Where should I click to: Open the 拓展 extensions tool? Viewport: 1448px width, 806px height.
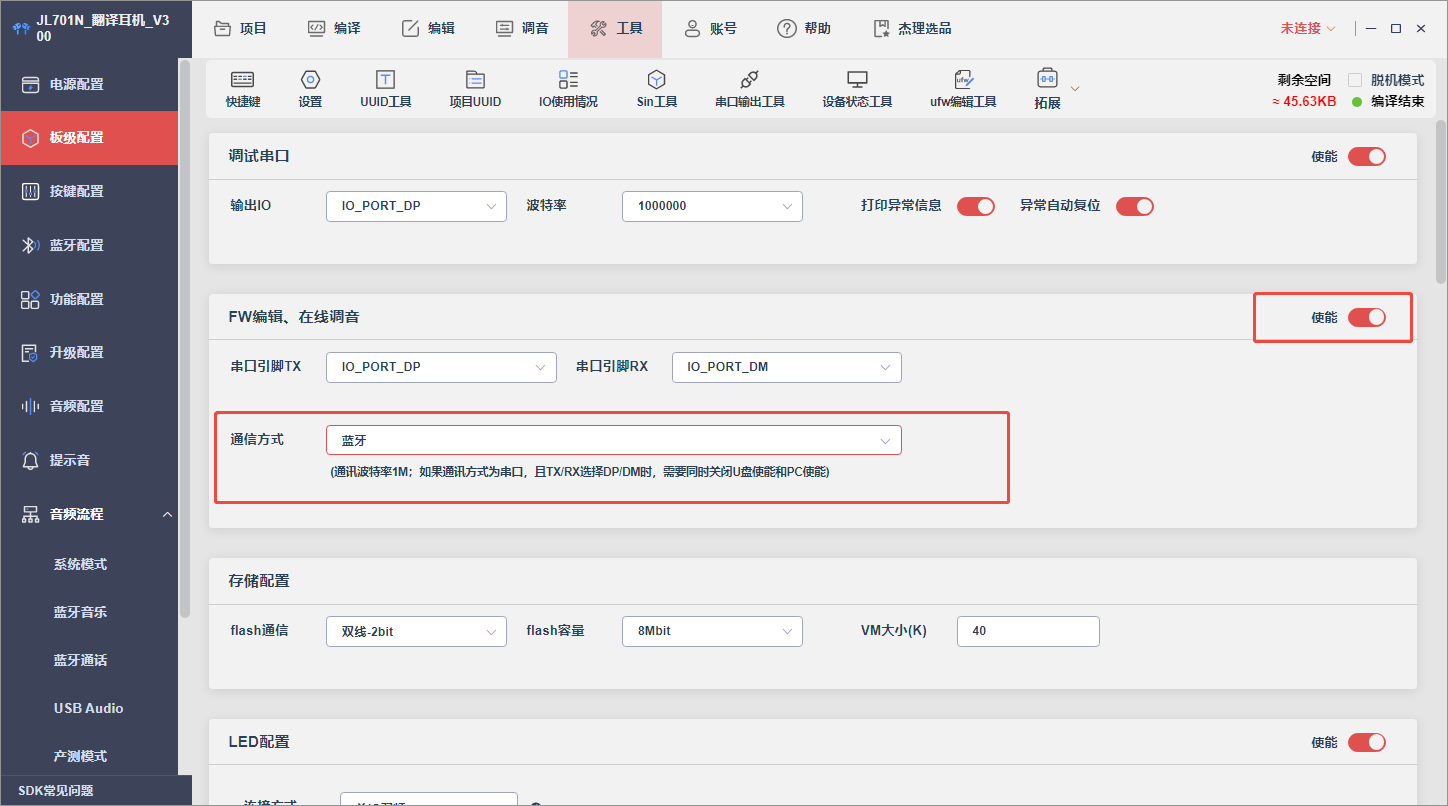1048,88
